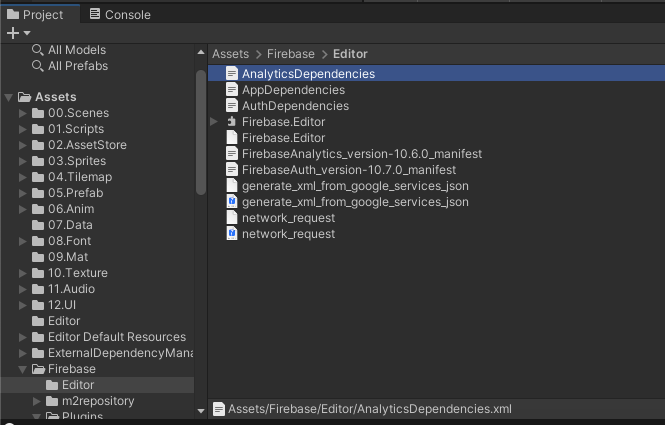665x425 pixels.
Task: Select the 01.Scripts folder label
Action: pos(76,129)
